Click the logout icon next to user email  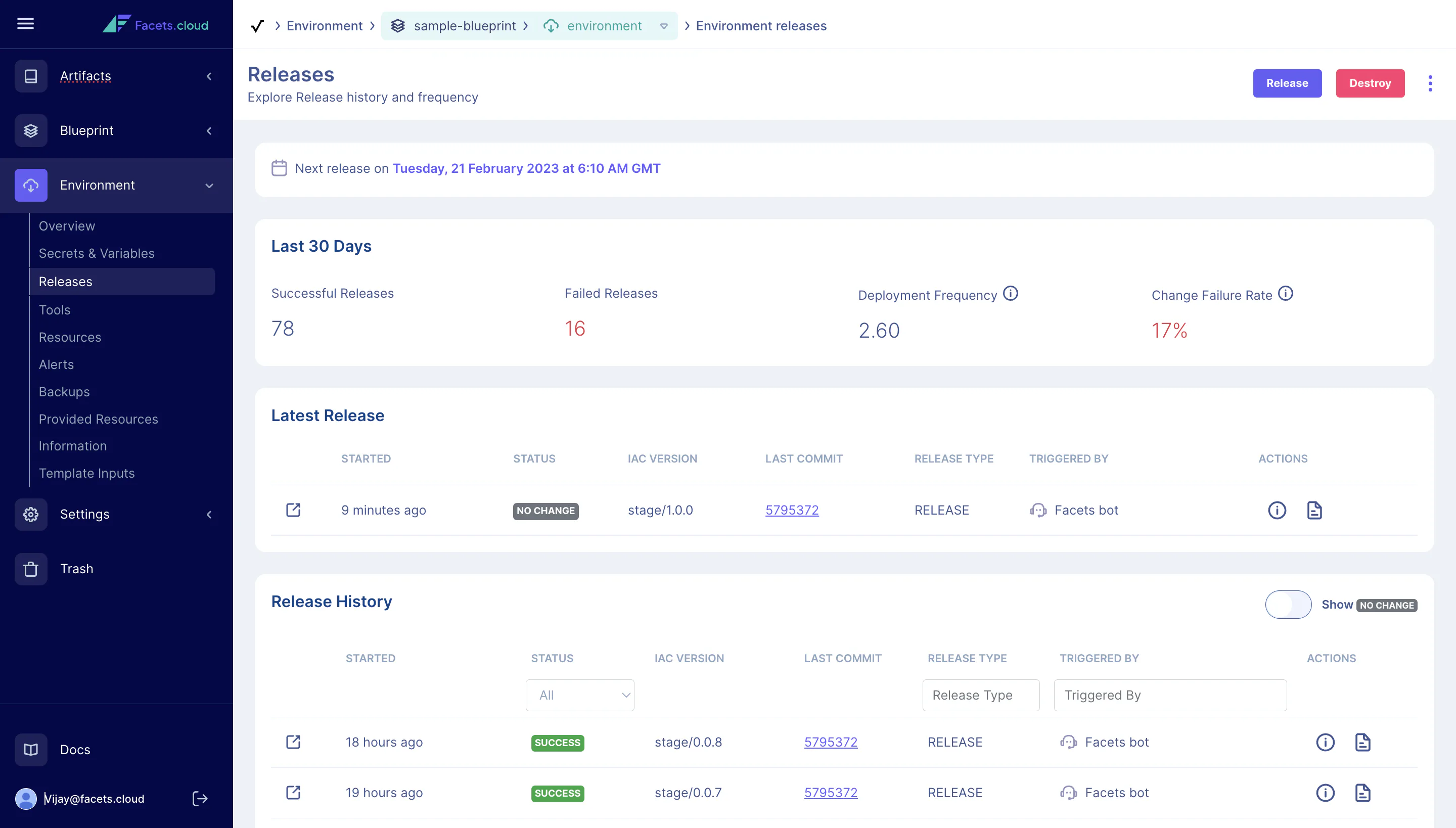(x=200, y=799)
